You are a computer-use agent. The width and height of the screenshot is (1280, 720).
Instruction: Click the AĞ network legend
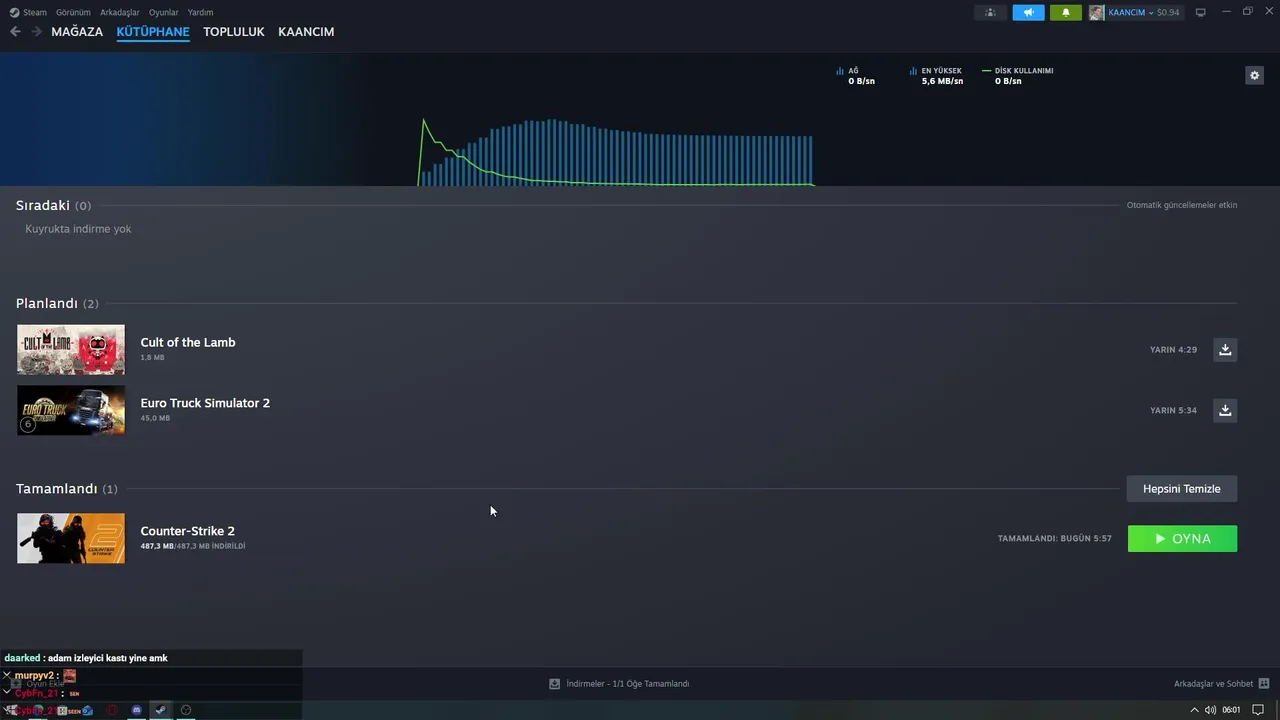(x=855, y=76)
